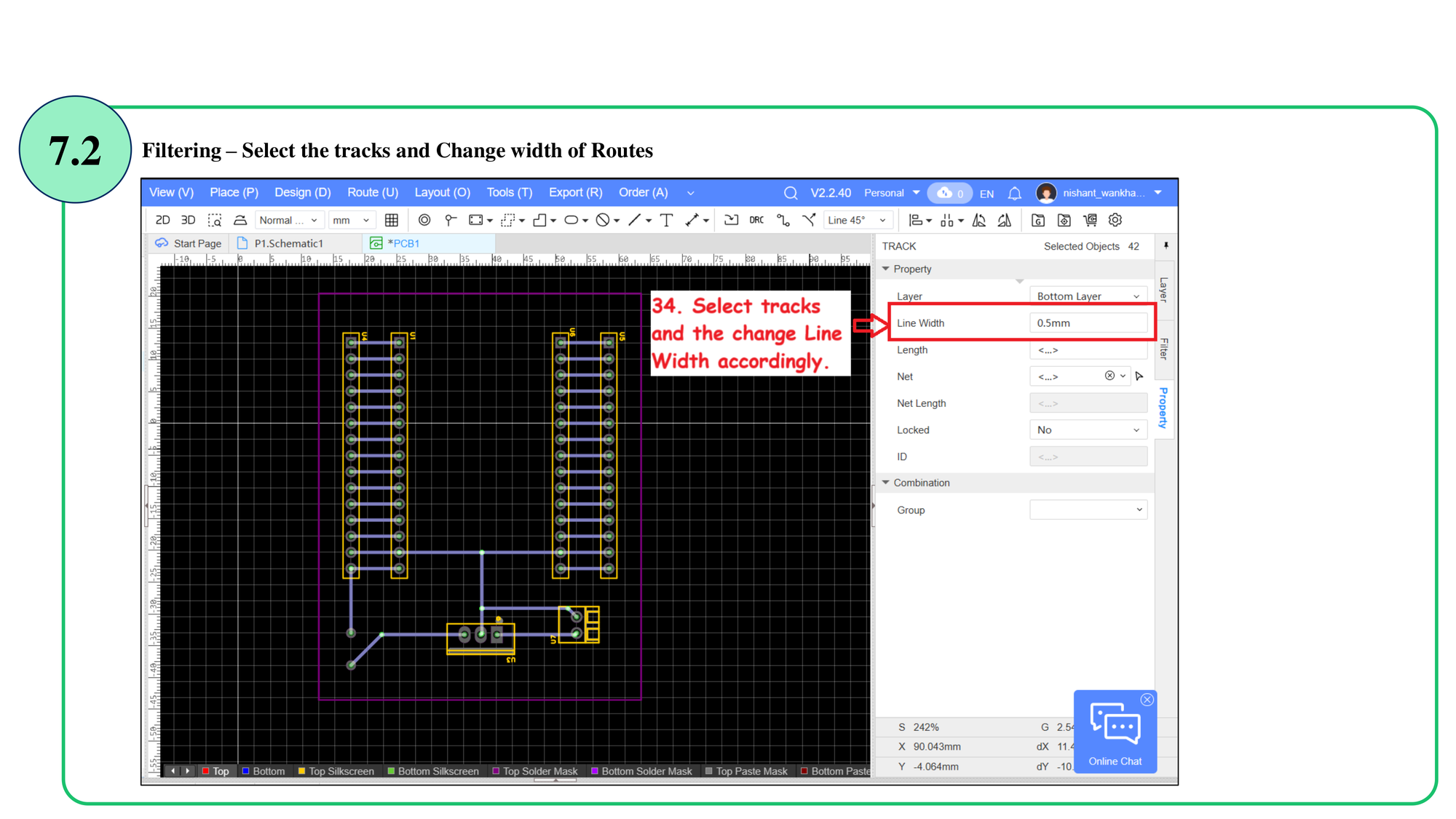Clear the Net field with X icon
Image resolution: width=1456 pixels, height=819 pixels.
1109,376
